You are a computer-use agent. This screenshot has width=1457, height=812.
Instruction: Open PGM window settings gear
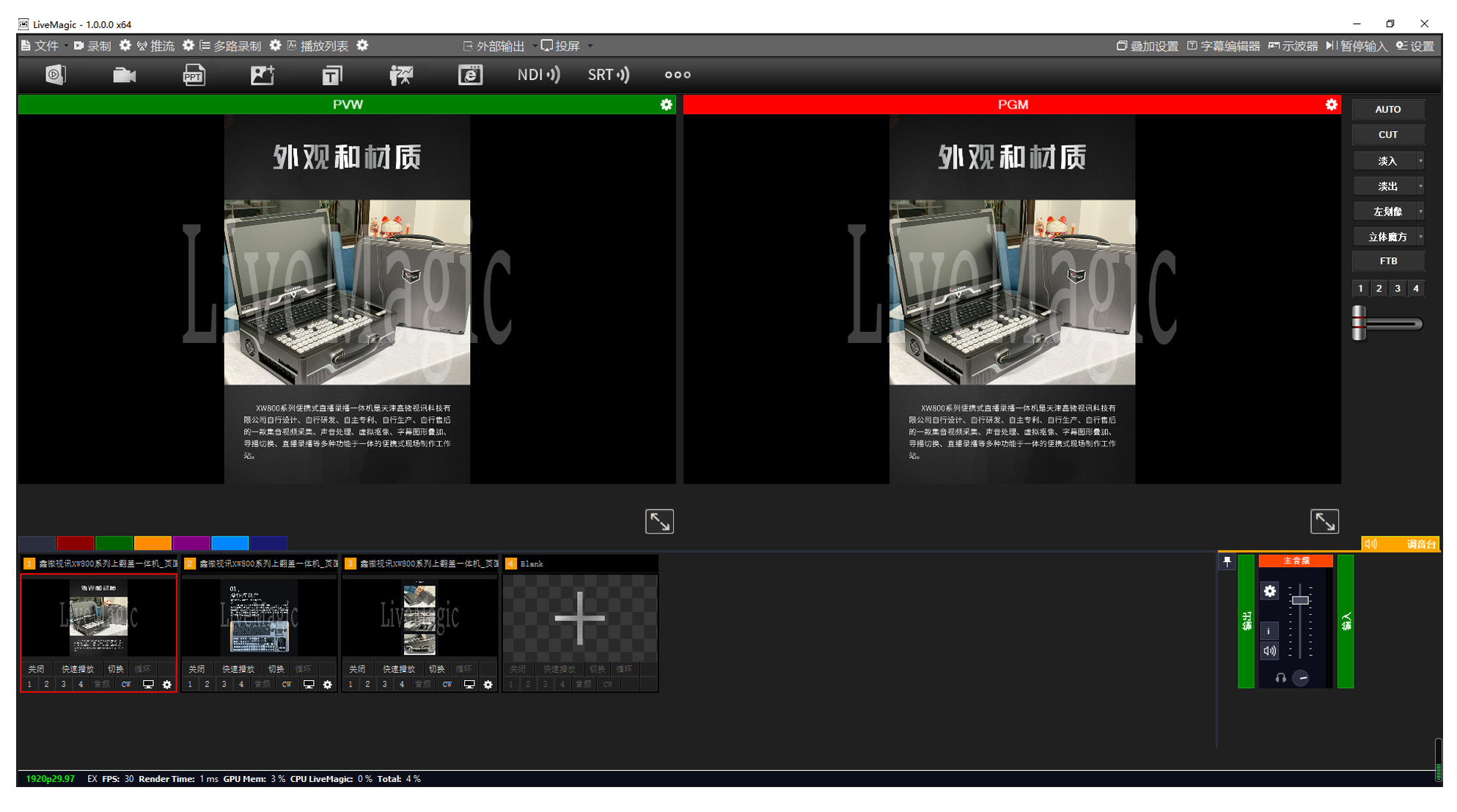click(x=1331, y=105)
